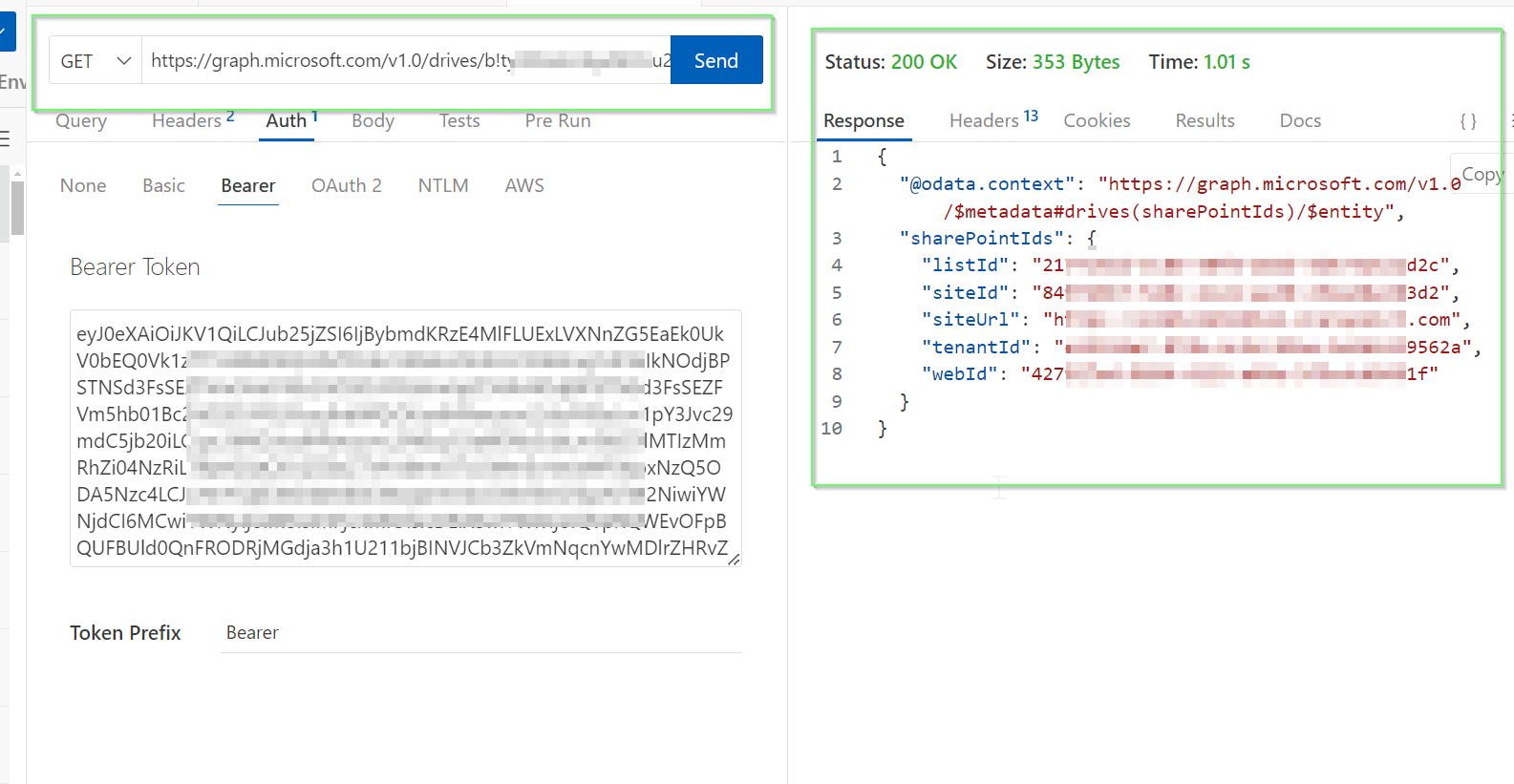Pick the AWS auth type
Image resolution: width=1514 pixels, height=784 pixels.
pos(524,186)
